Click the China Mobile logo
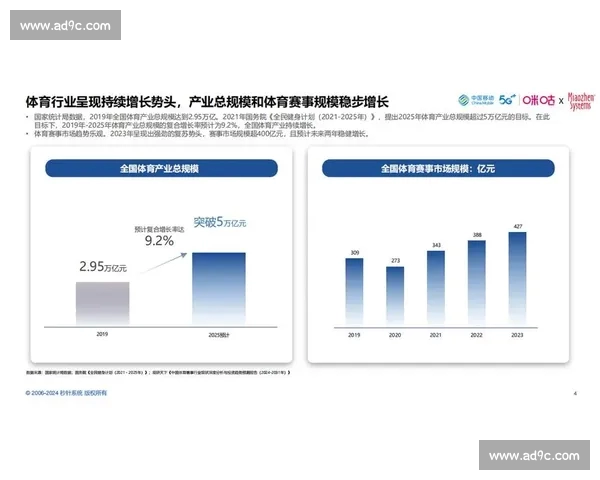Viewport: 600px width, 480px height. (x=476, y=100)
